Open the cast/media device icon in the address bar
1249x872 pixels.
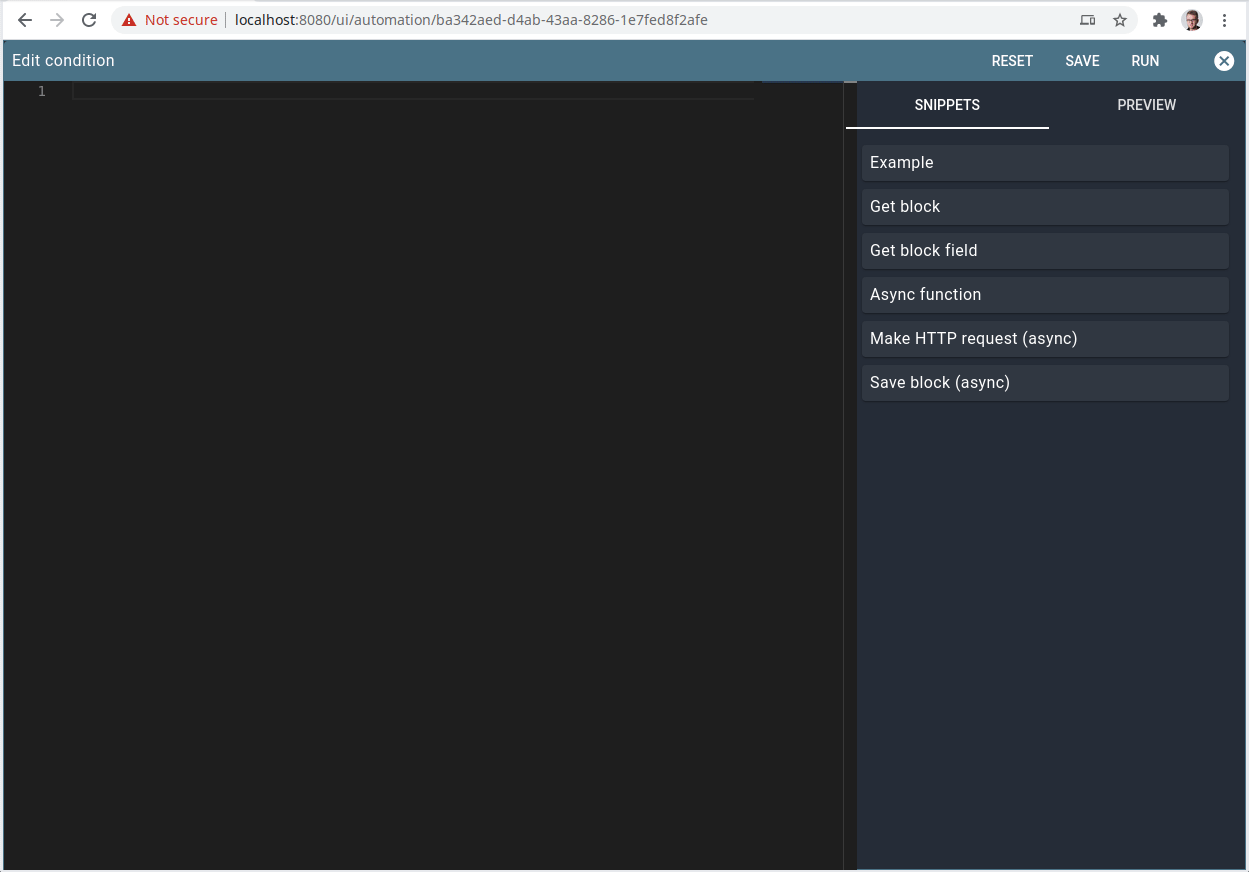tap(1087, 20)
